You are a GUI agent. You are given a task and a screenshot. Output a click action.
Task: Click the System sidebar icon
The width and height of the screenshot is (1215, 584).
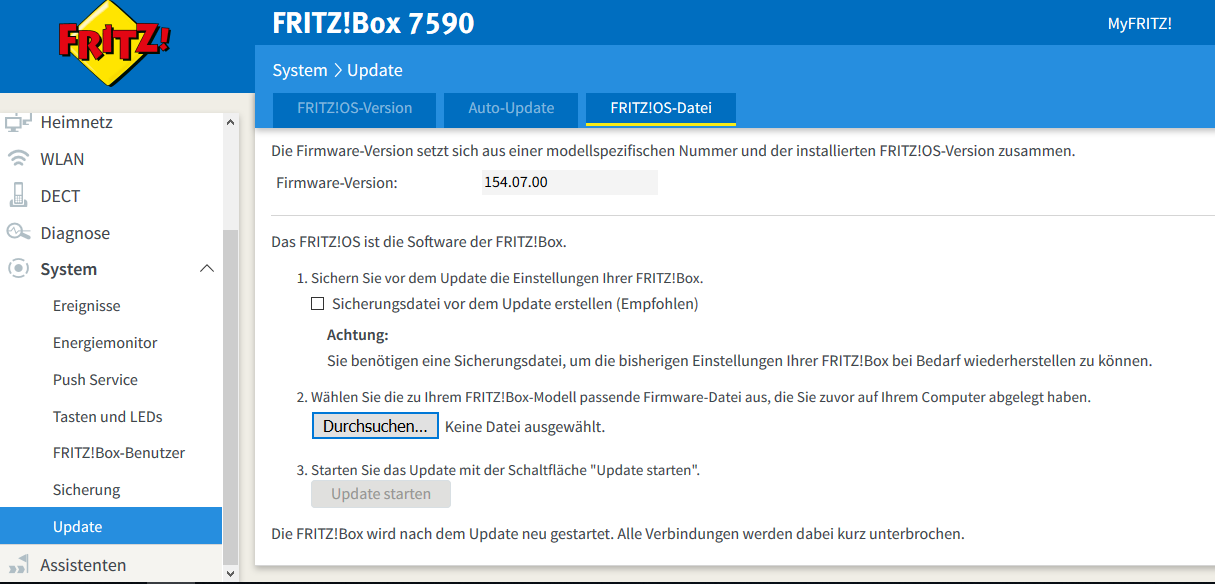tap(18, 269)
